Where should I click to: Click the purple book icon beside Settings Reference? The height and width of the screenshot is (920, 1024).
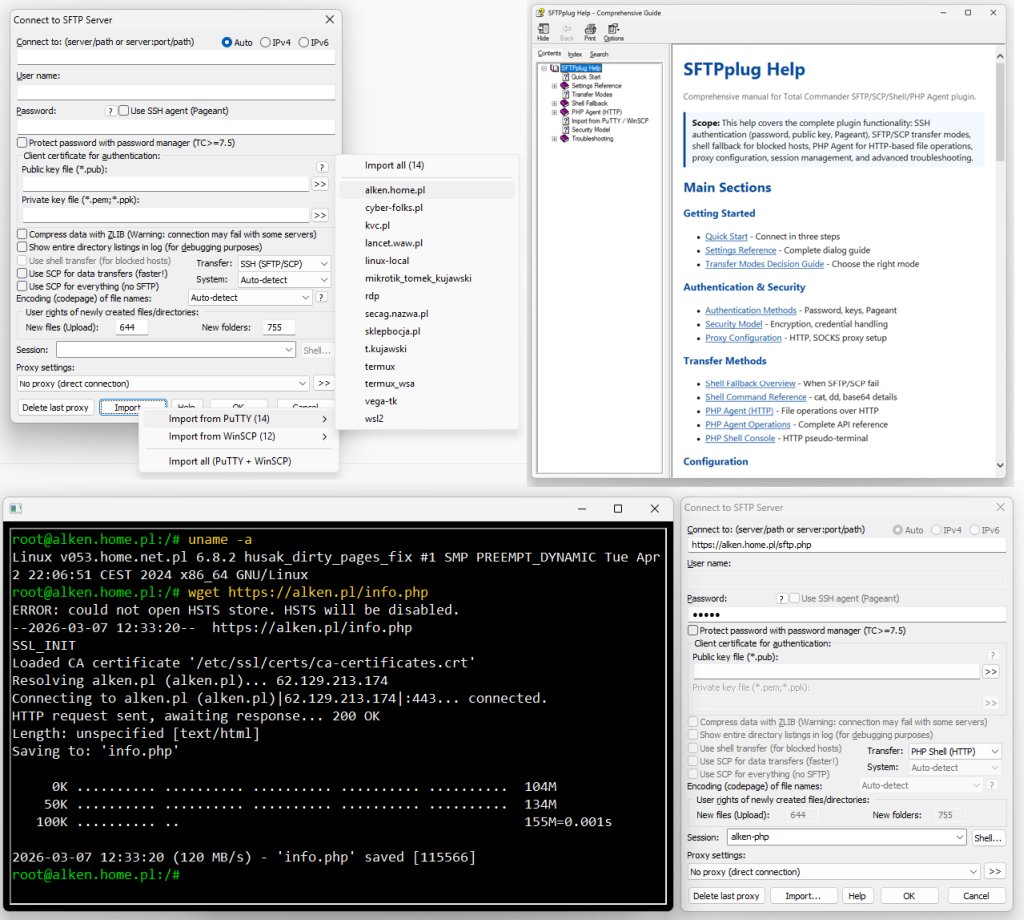click(x=565, y=86)
